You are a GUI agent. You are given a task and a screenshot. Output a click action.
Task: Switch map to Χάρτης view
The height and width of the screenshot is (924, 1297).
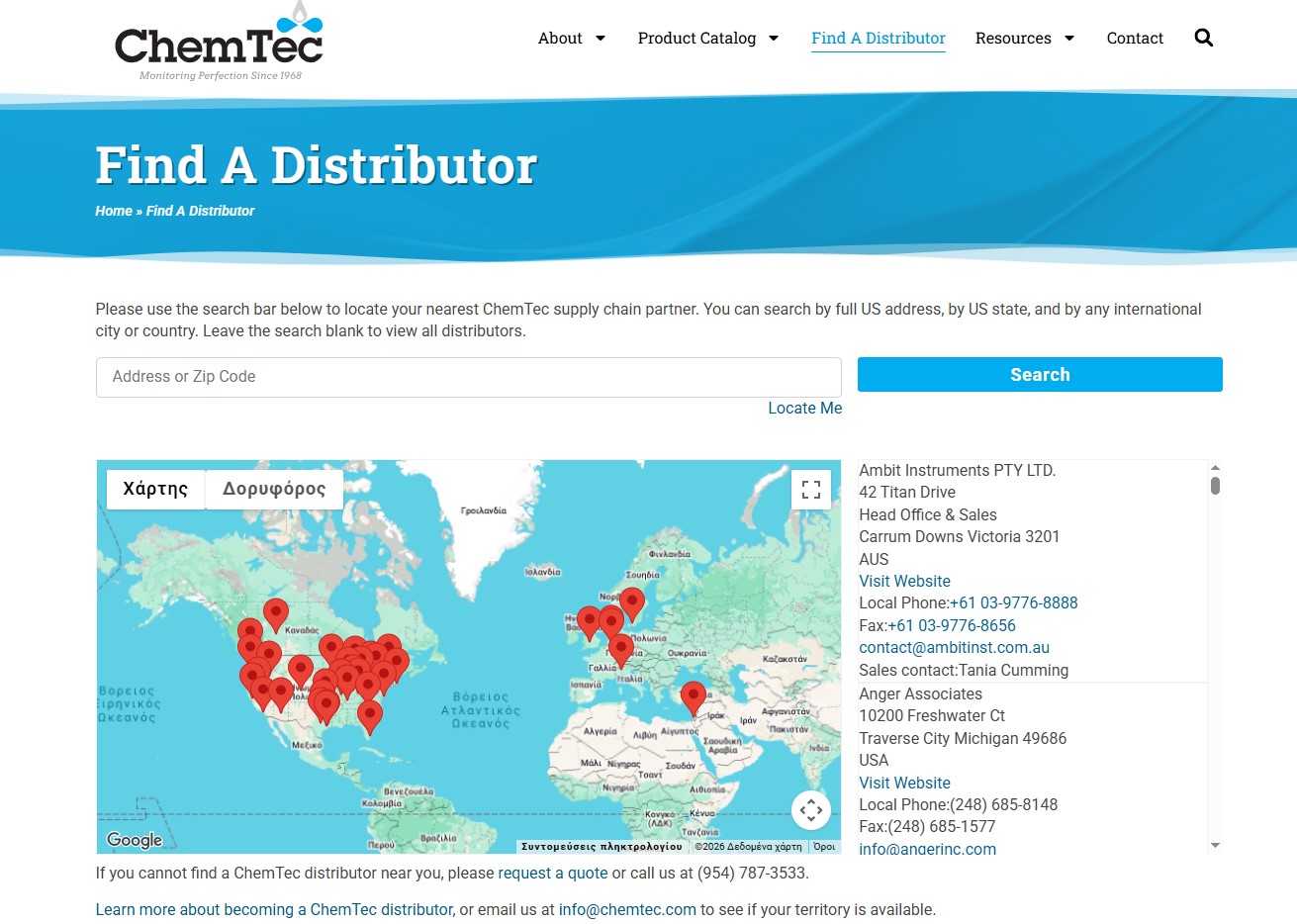(x=155, y=489)
